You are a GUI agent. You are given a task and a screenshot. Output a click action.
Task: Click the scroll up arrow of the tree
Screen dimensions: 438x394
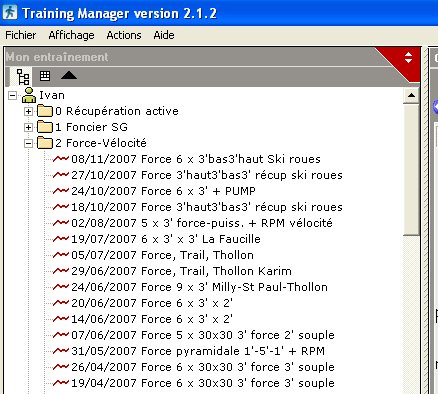[411, 96]
